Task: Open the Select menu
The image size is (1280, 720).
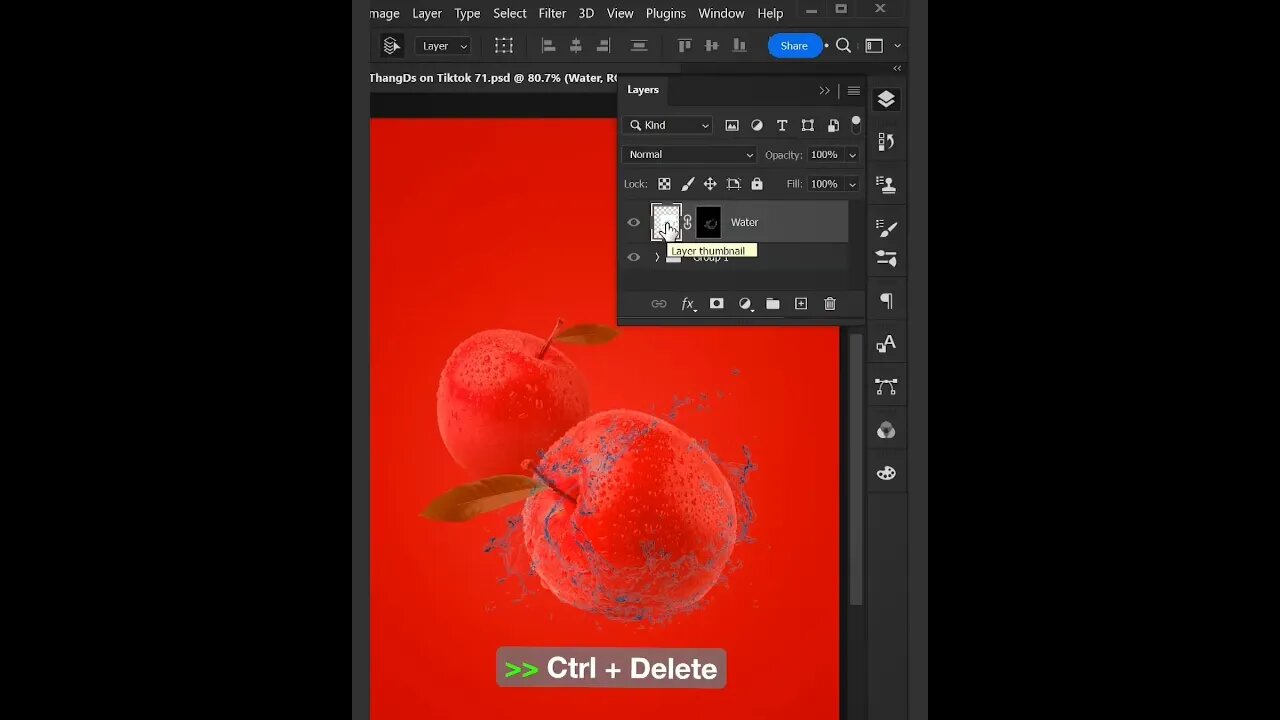Action: [509, 13]
